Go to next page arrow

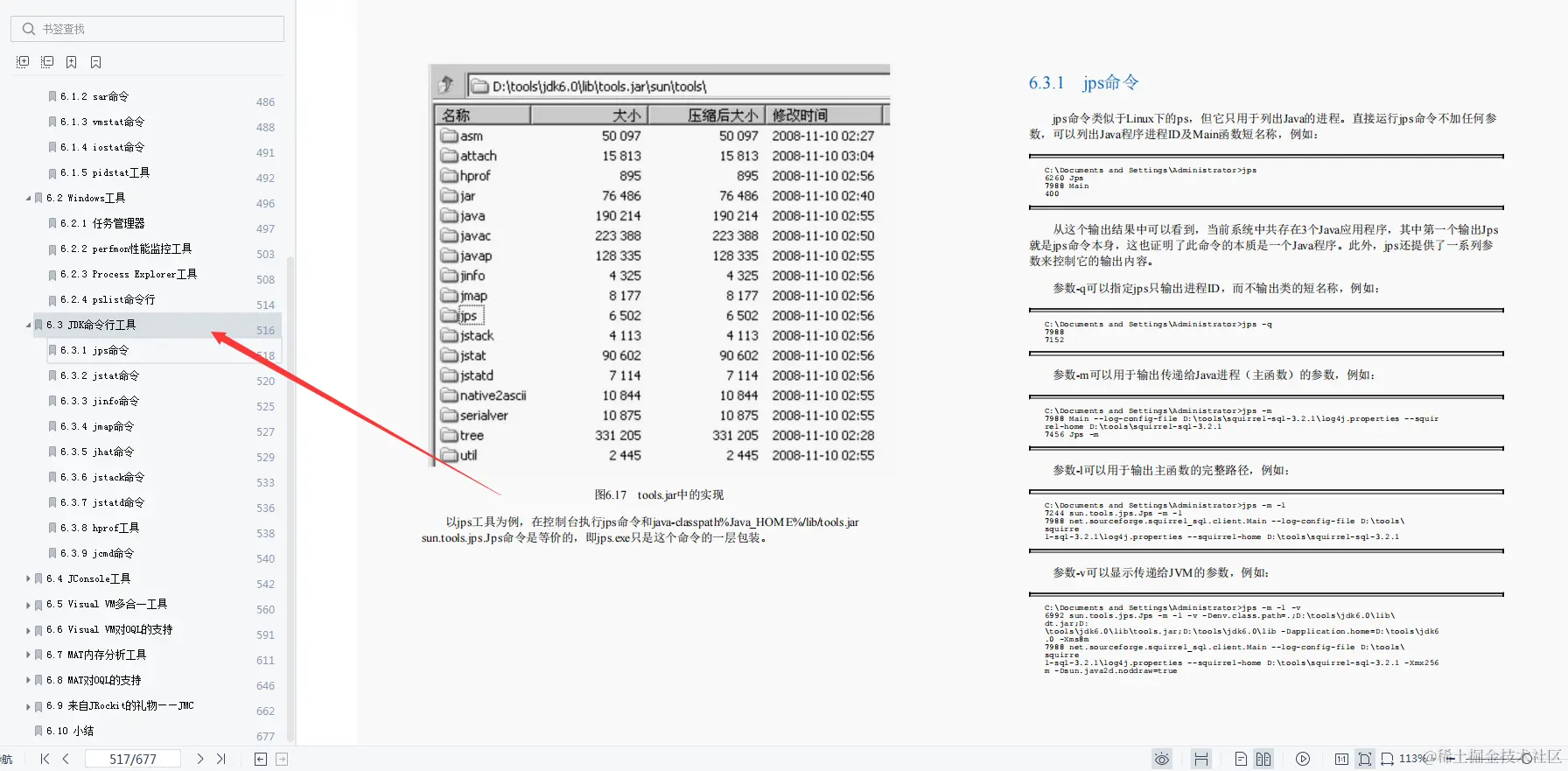pos(200,759)
